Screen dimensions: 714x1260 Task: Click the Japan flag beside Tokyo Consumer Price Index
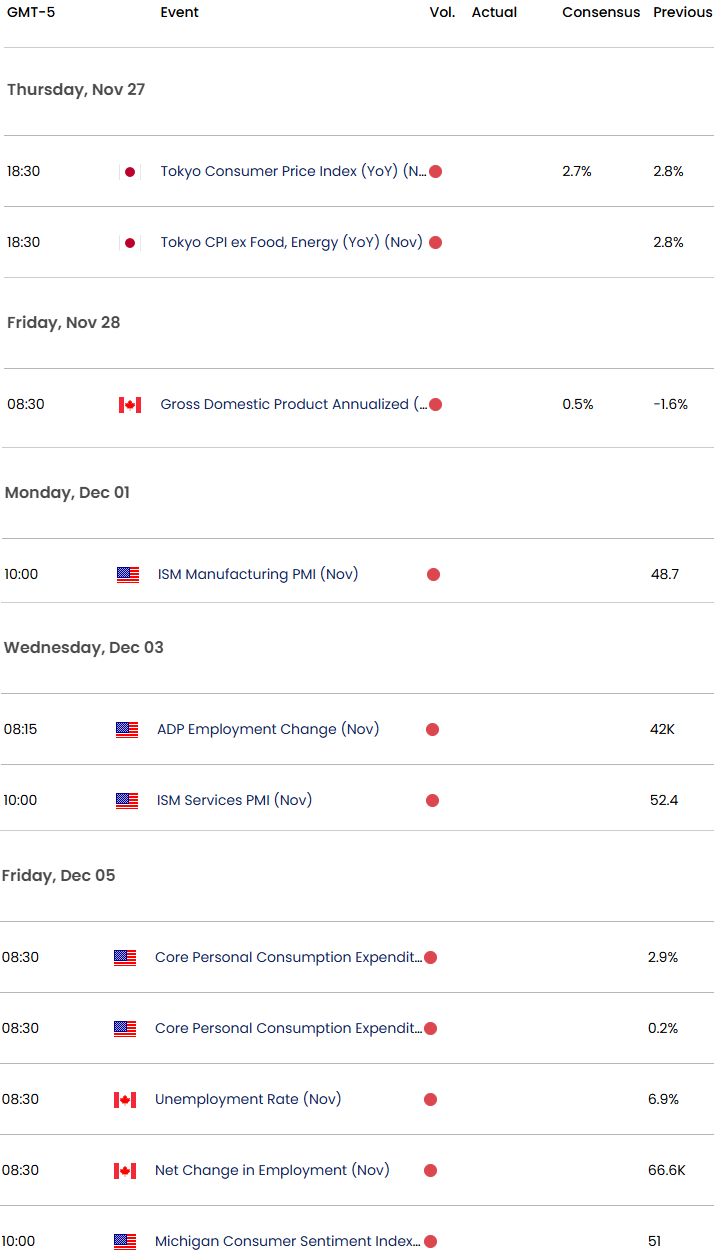(129, 172)
